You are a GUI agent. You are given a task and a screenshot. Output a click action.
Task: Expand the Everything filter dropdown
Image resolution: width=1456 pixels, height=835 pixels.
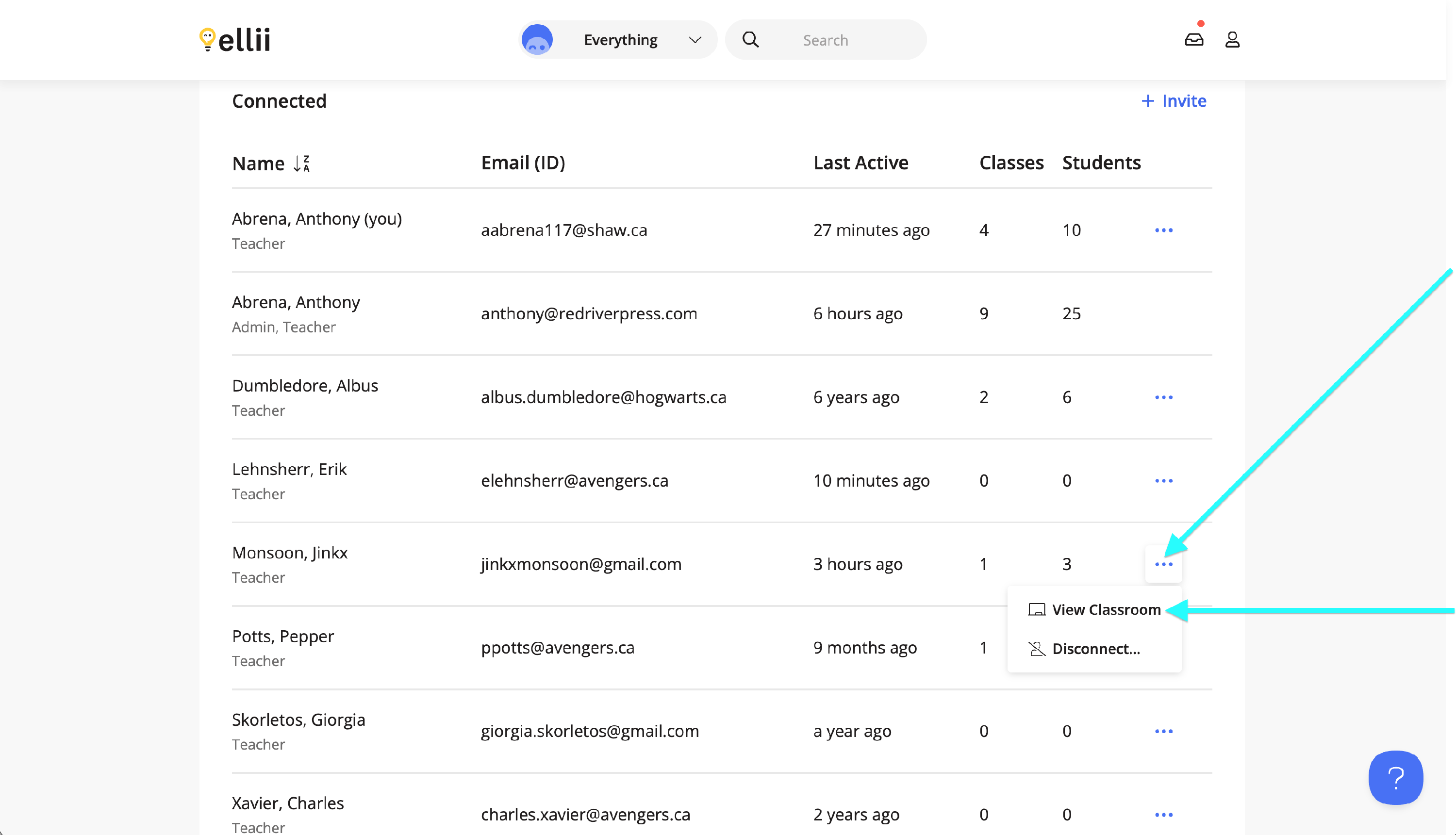(620, 40)
